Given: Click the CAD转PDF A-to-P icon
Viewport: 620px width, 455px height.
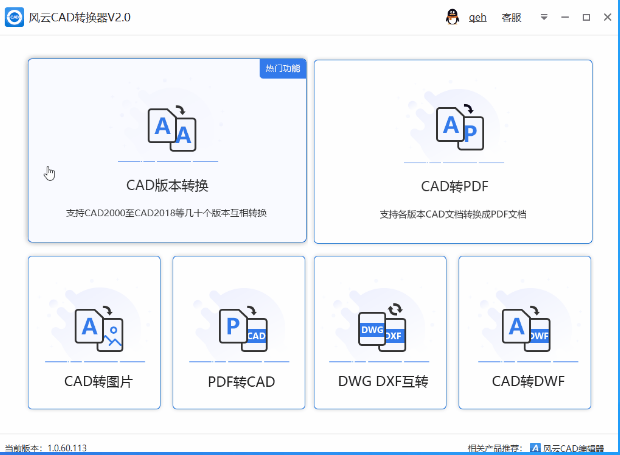Looking at the screenshot, I should 460,127.
